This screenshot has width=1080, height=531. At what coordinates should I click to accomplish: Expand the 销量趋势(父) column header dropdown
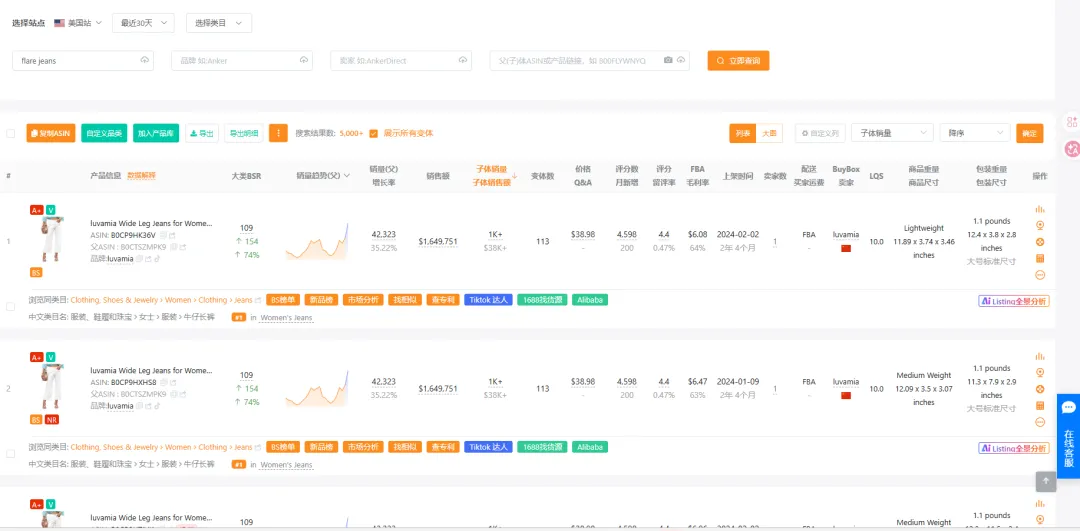pos(346,176)
